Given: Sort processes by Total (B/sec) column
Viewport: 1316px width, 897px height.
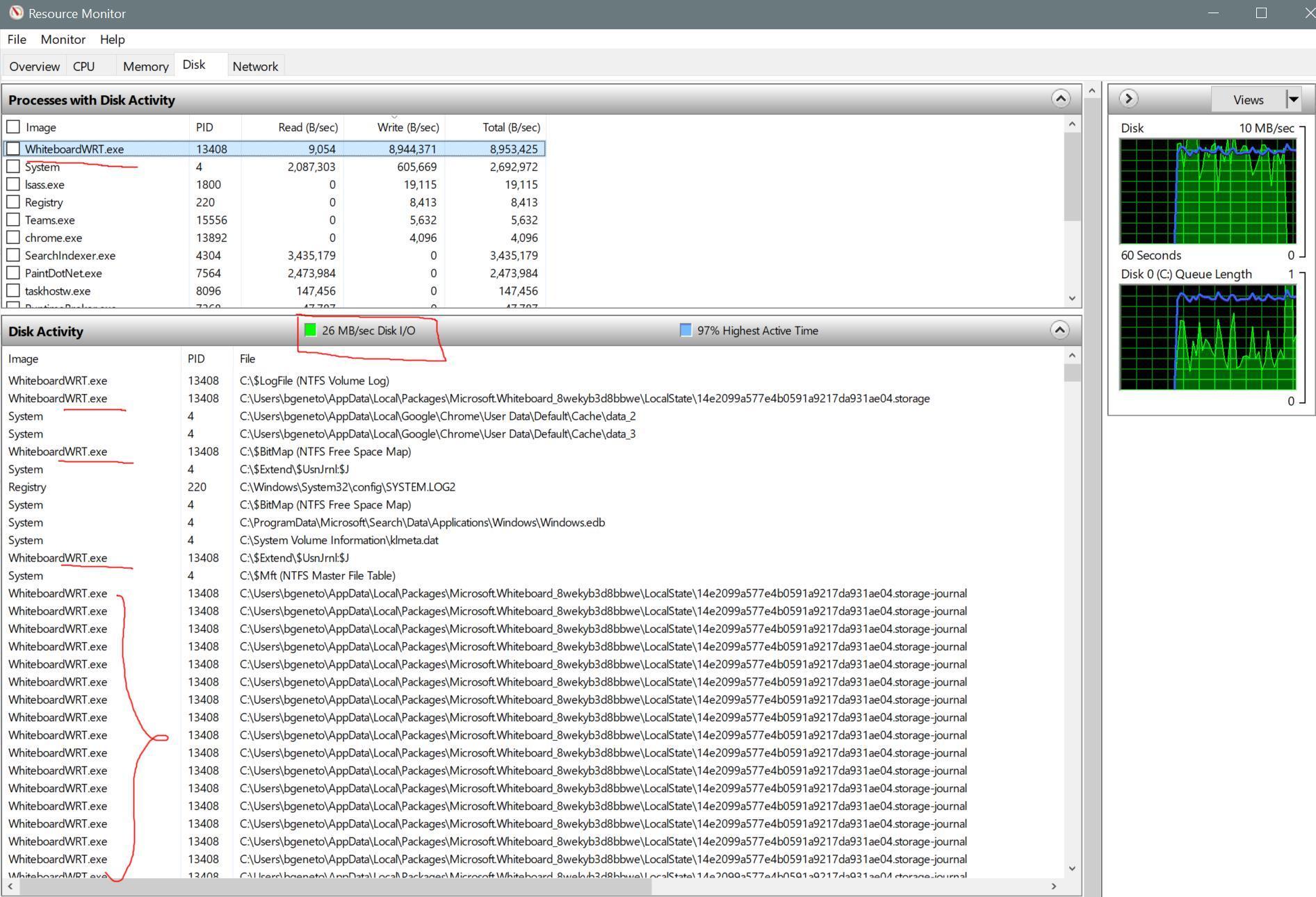Looking at the screenshot, I should (x=496, y=127).
